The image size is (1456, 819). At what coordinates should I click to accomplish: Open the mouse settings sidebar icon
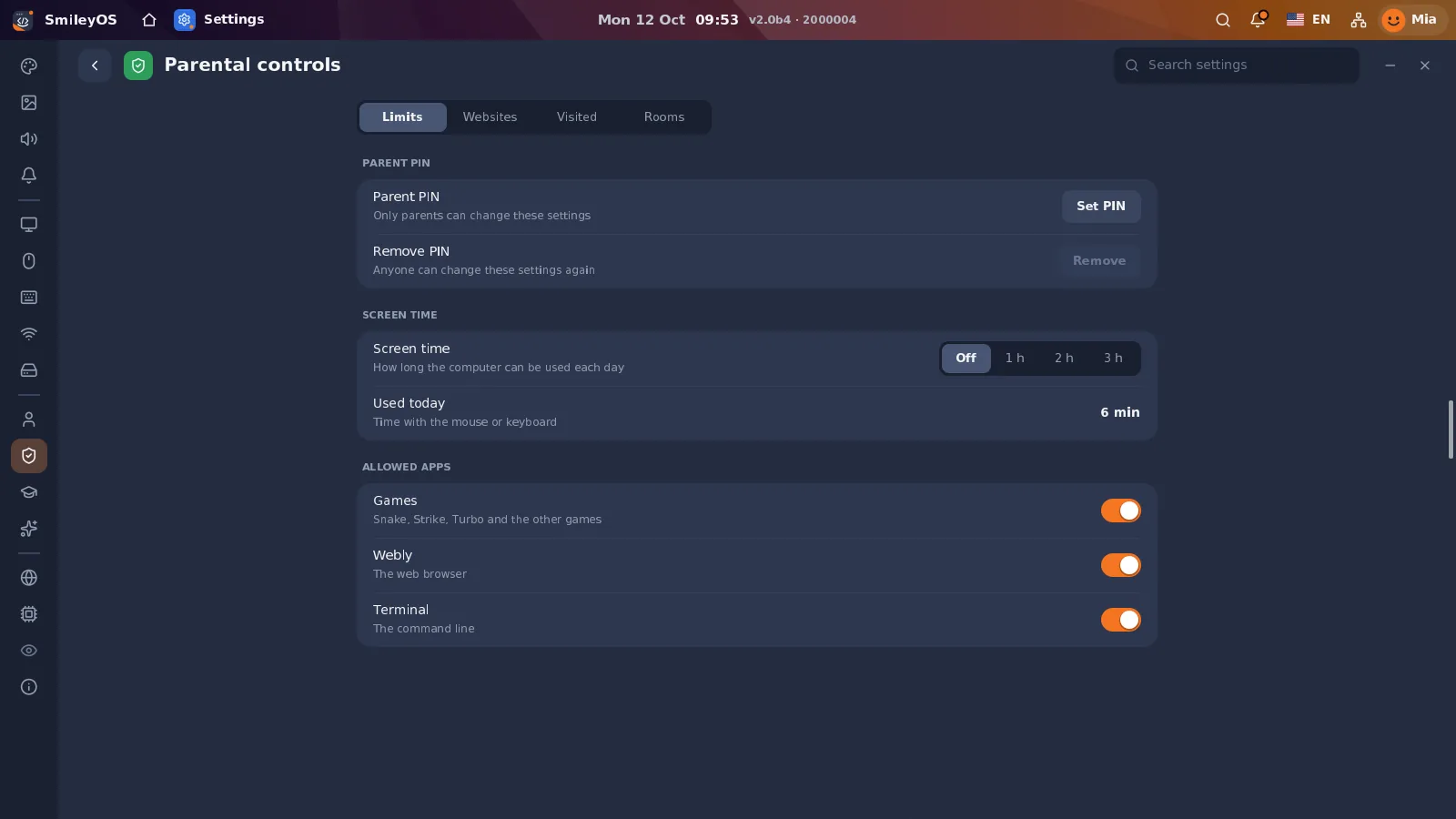click(29, 261)
